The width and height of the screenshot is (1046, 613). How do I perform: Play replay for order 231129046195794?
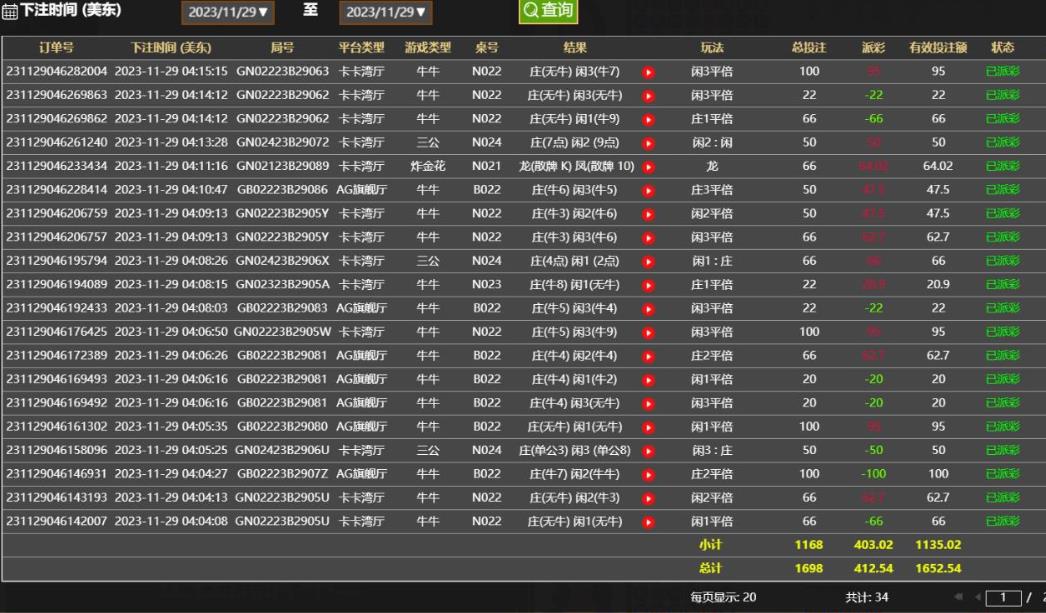coord(648,261)
